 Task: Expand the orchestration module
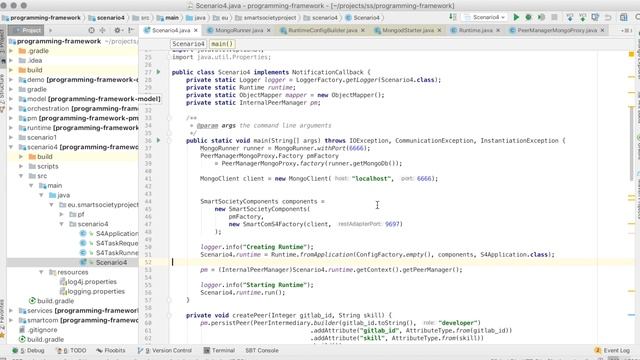[x=11, y=109]
